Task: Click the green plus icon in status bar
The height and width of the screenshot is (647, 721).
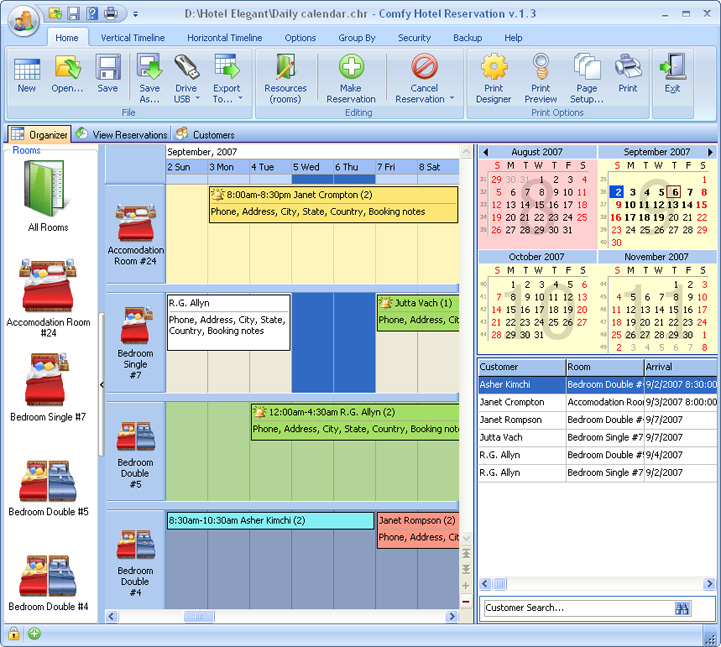Action: [34, 634]
